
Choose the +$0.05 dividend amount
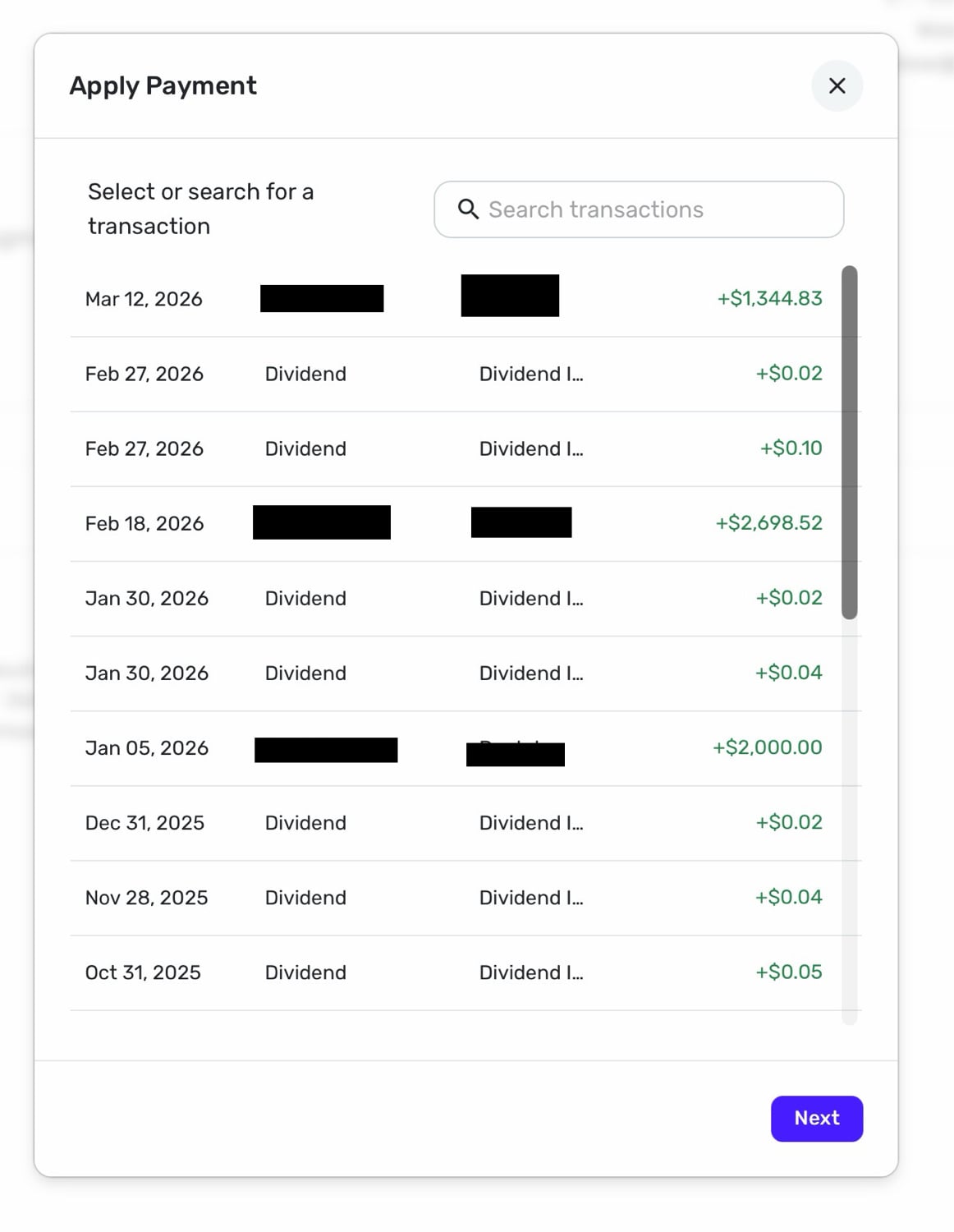788,972
